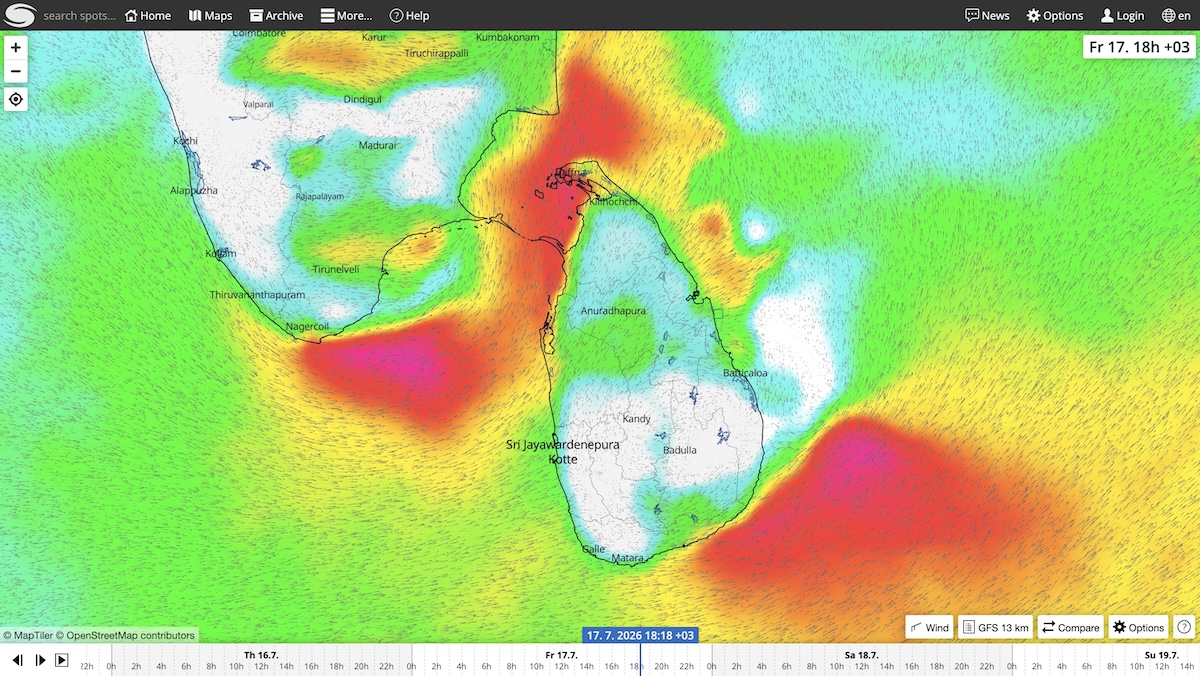Click the Dindigul city label
Image resolution: width=1200 pixels, height=676 pixels.
pos(362,99)
